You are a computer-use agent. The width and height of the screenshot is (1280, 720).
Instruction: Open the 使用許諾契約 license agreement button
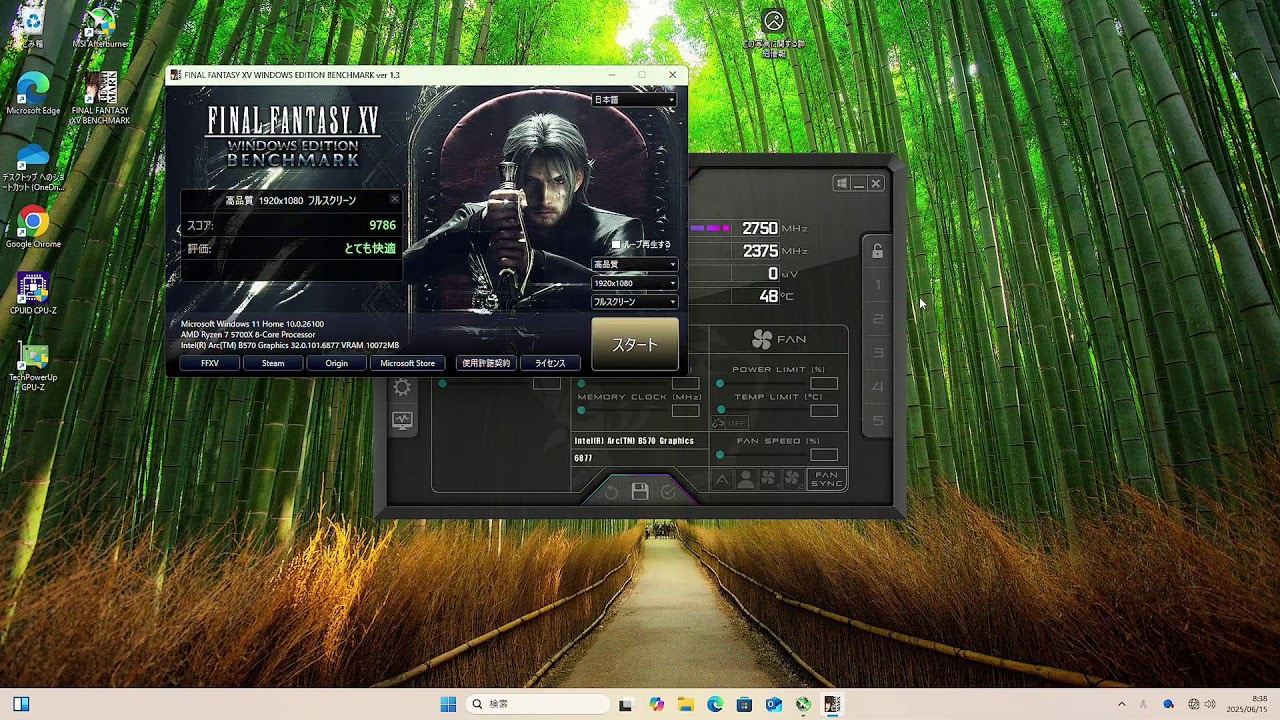click(x=486, y=363)
